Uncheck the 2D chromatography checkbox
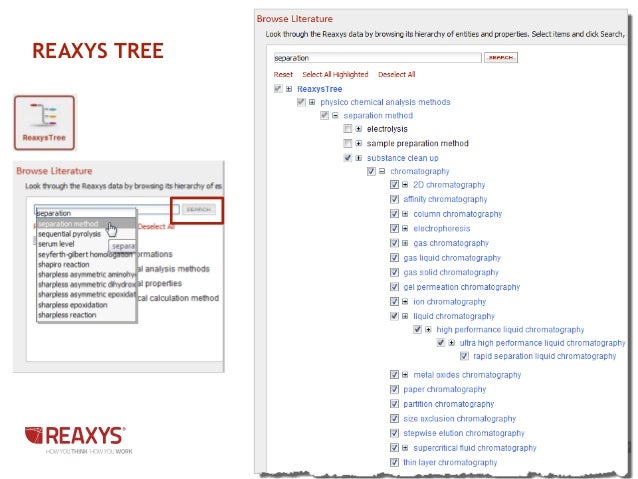The height and width of the screenshot is (479, 638). click(x=394, y=185)
